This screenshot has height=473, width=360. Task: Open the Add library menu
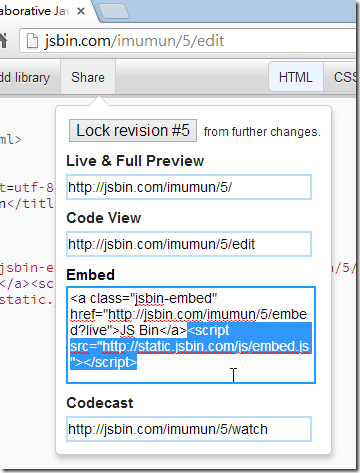25,77
